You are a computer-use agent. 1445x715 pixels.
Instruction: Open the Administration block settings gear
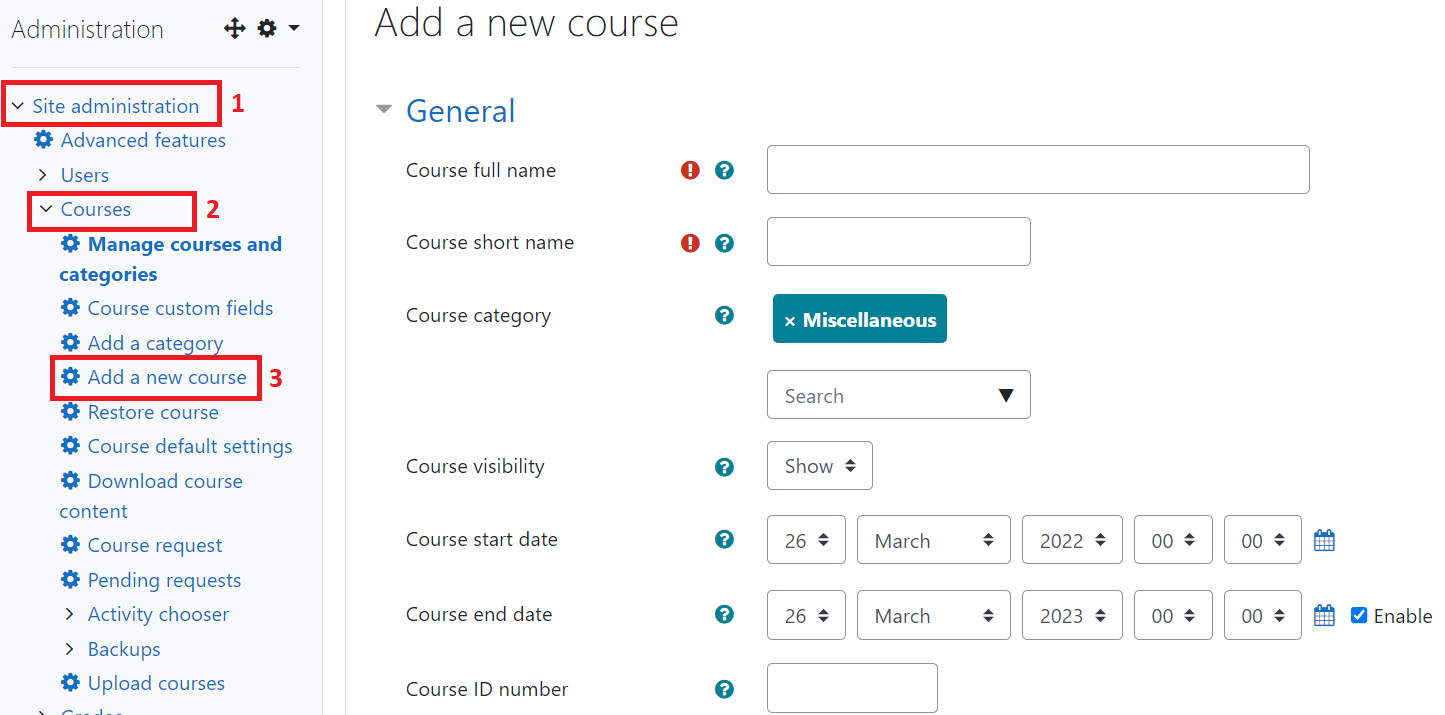click(x=266, y=28)
